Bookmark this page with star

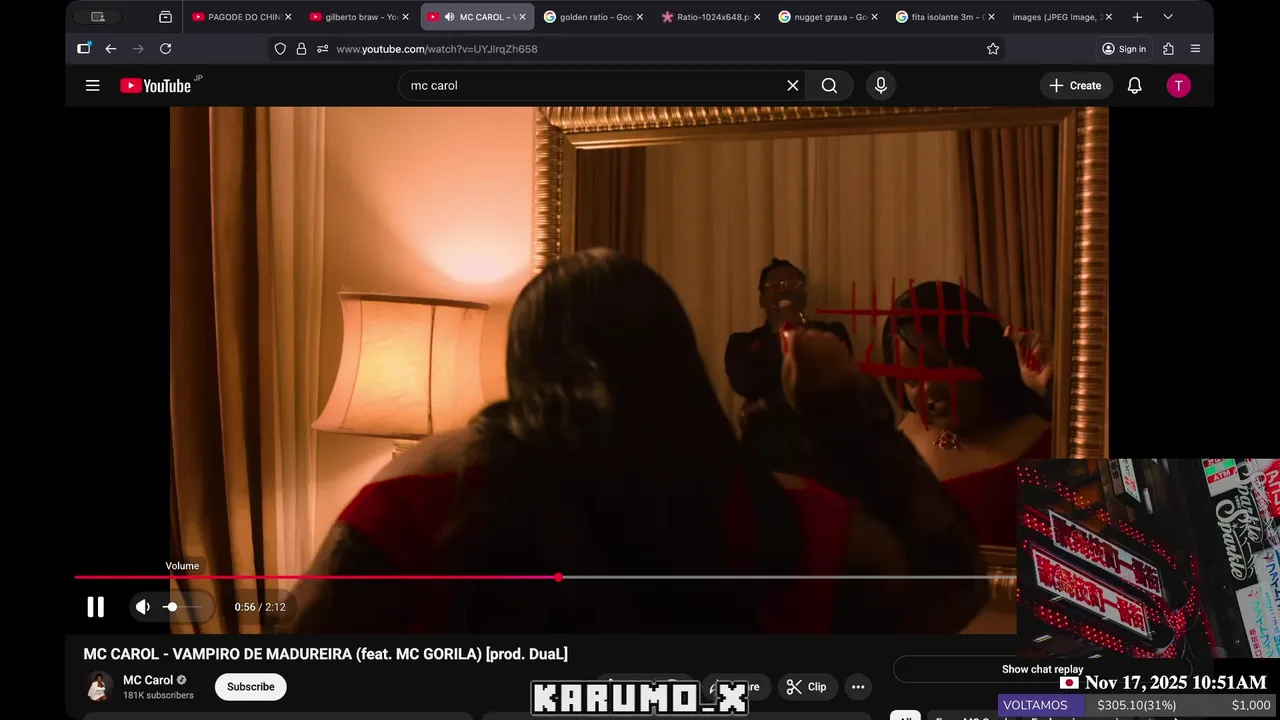(x=993, y=49)
